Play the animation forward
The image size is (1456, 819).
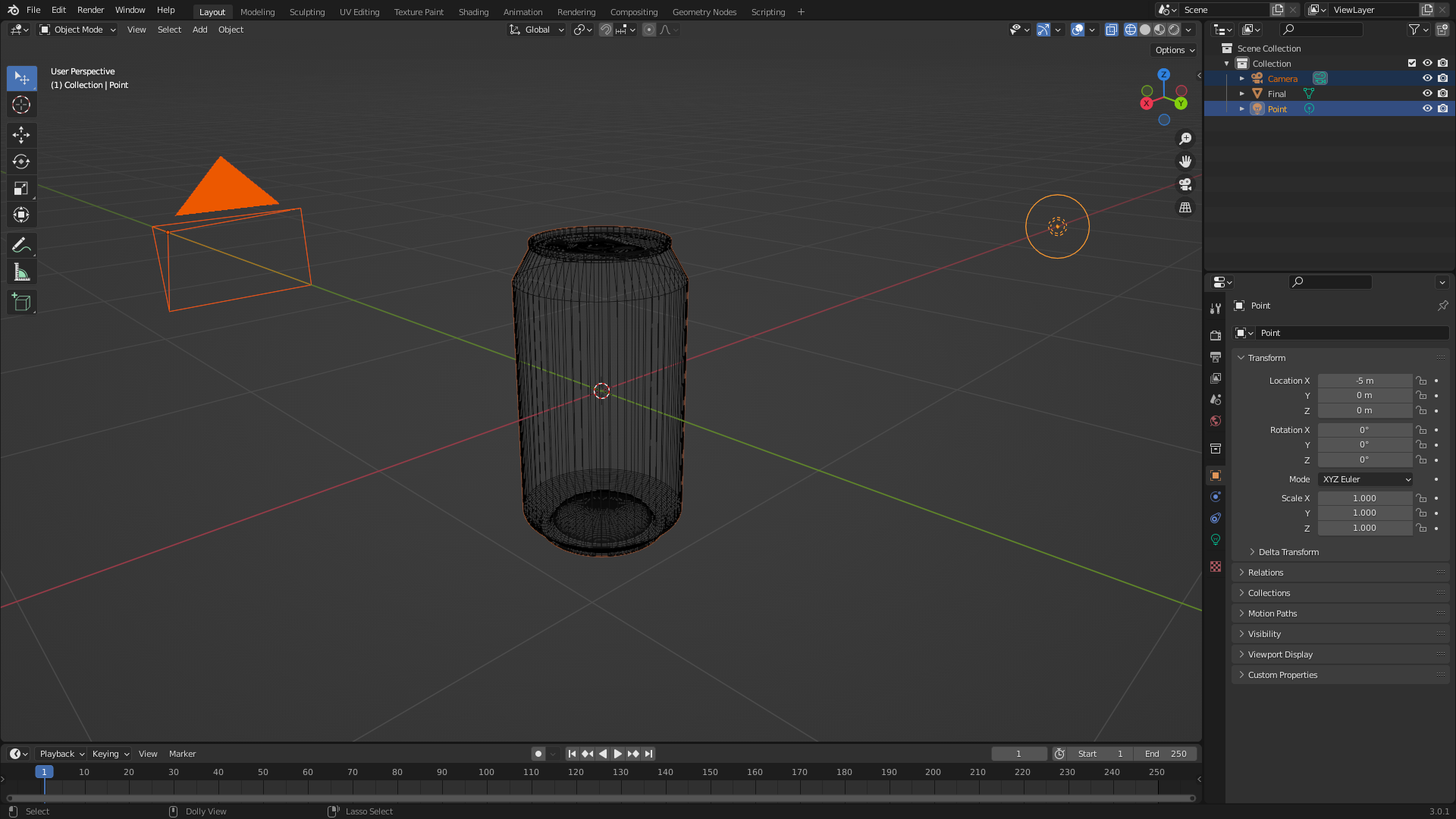(618, 754)
